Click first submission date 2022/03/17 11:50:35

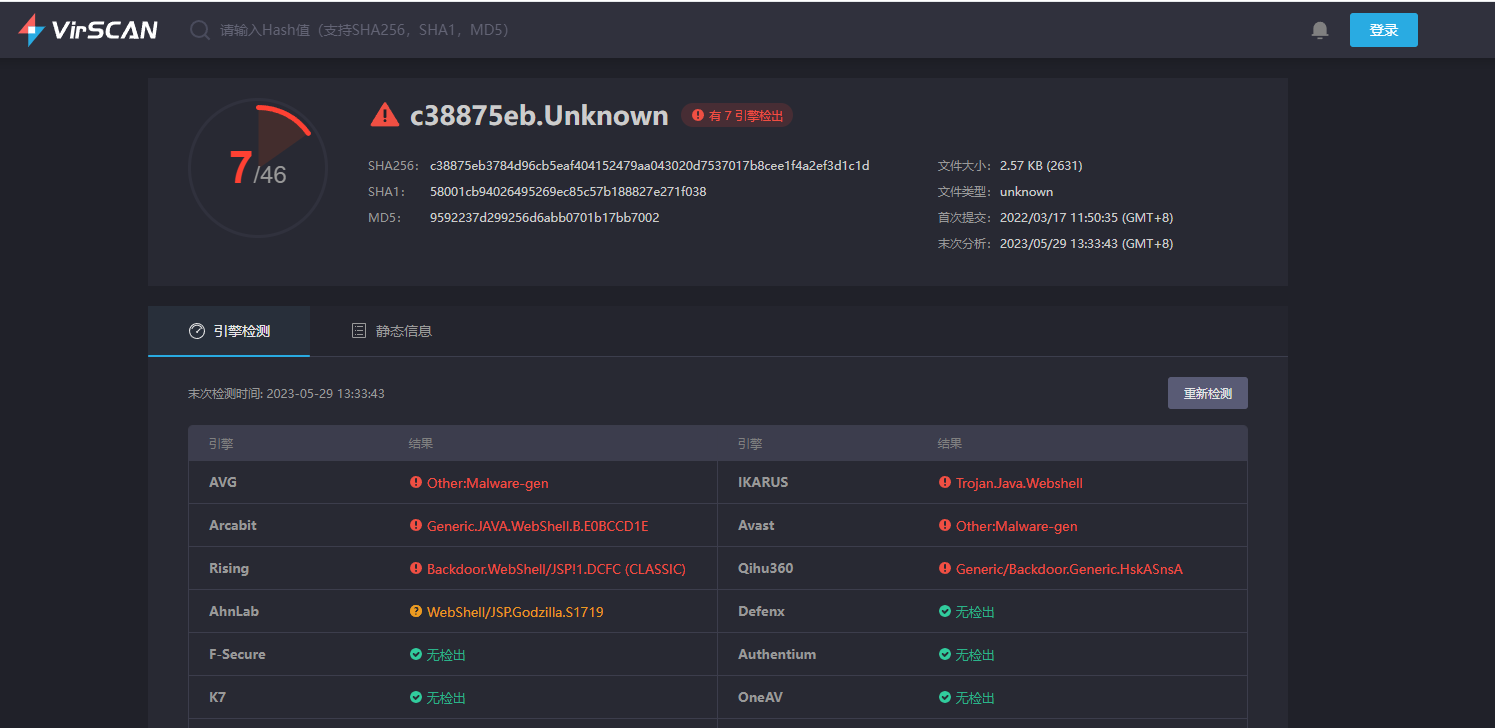1086,217
